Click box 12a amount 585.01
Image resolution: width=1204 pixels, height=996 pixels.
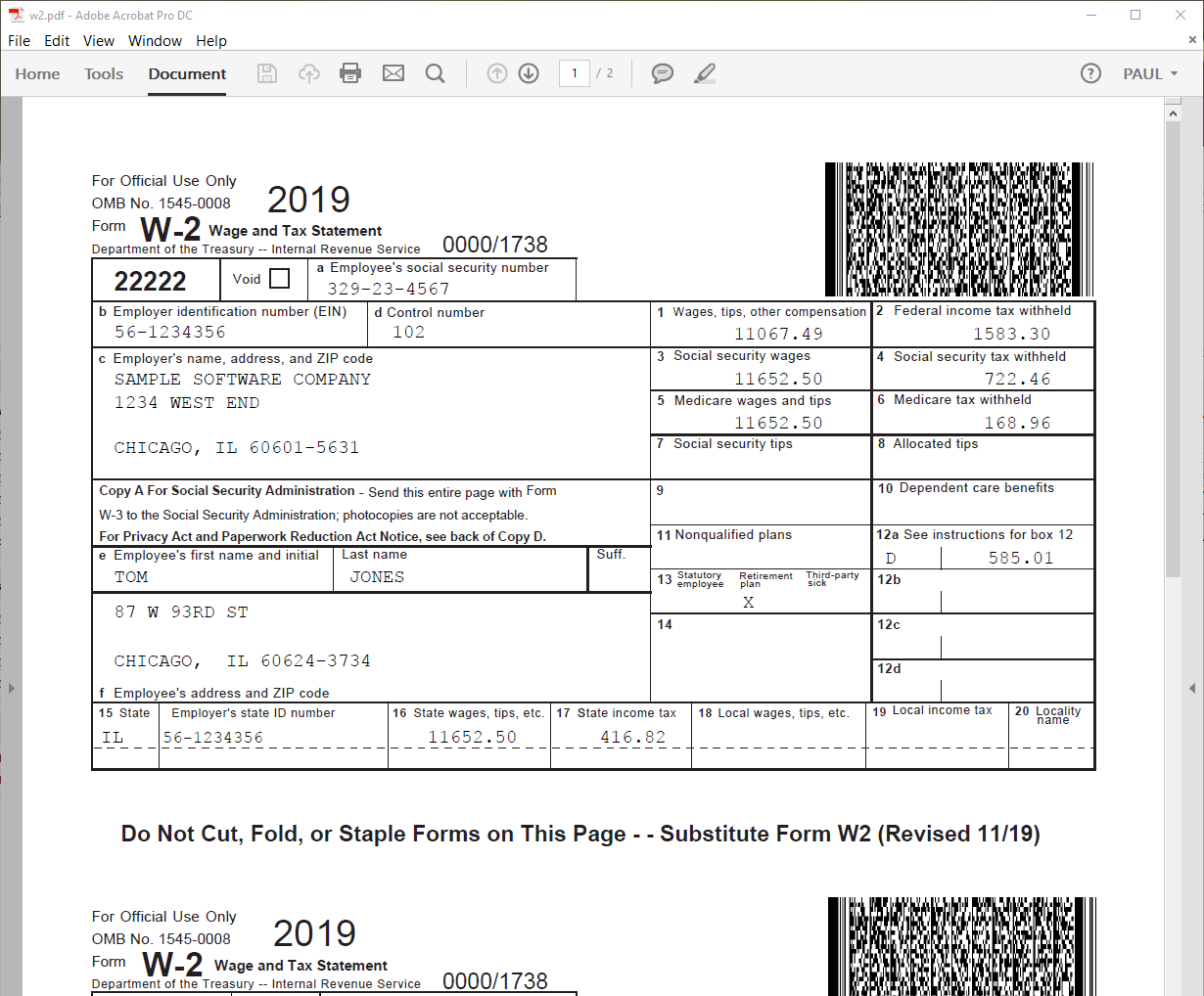pos(1021,558)
